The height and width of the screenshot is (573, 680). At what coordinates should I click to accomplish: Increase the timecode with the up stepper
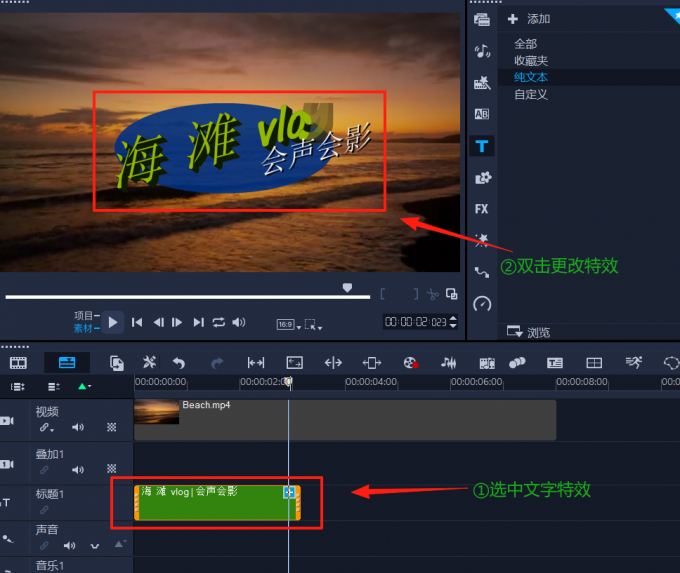[453, 318]
